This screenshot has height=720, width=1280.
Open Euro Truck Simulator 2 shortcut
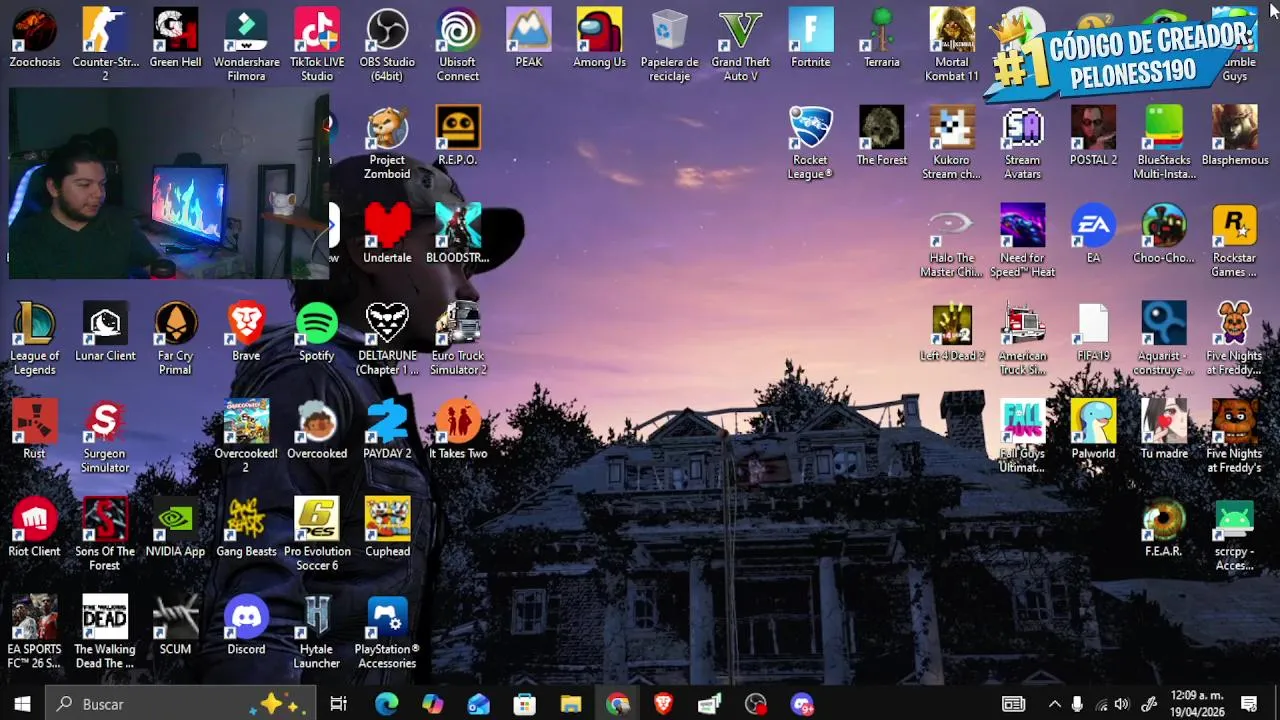click(x=458, y=340)
